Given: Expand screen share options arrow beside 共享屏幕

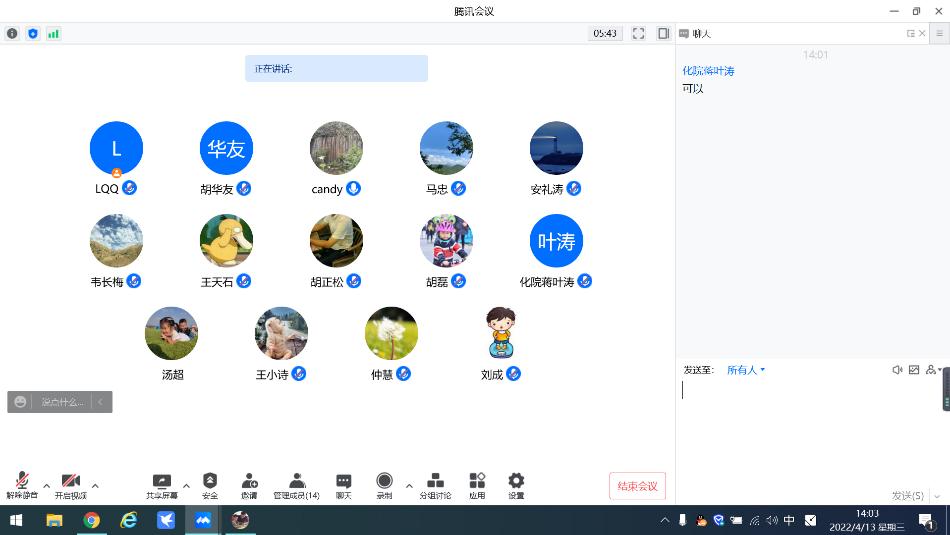Looking at the screenshot, I should [x=186, y=486].
